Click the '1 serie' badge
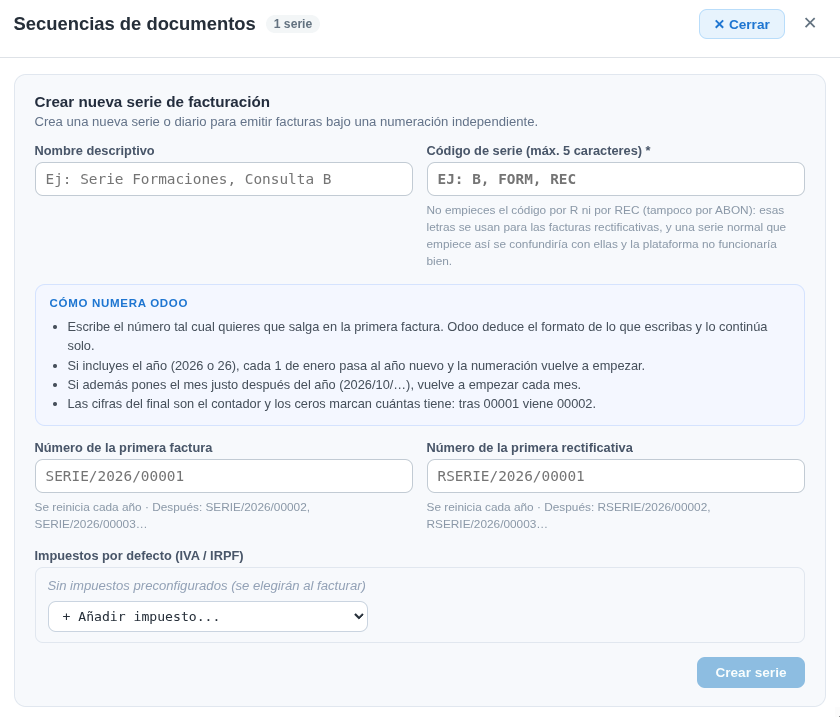Image resolution: width=840 pixels, height=717 pixels. (292, 24)
